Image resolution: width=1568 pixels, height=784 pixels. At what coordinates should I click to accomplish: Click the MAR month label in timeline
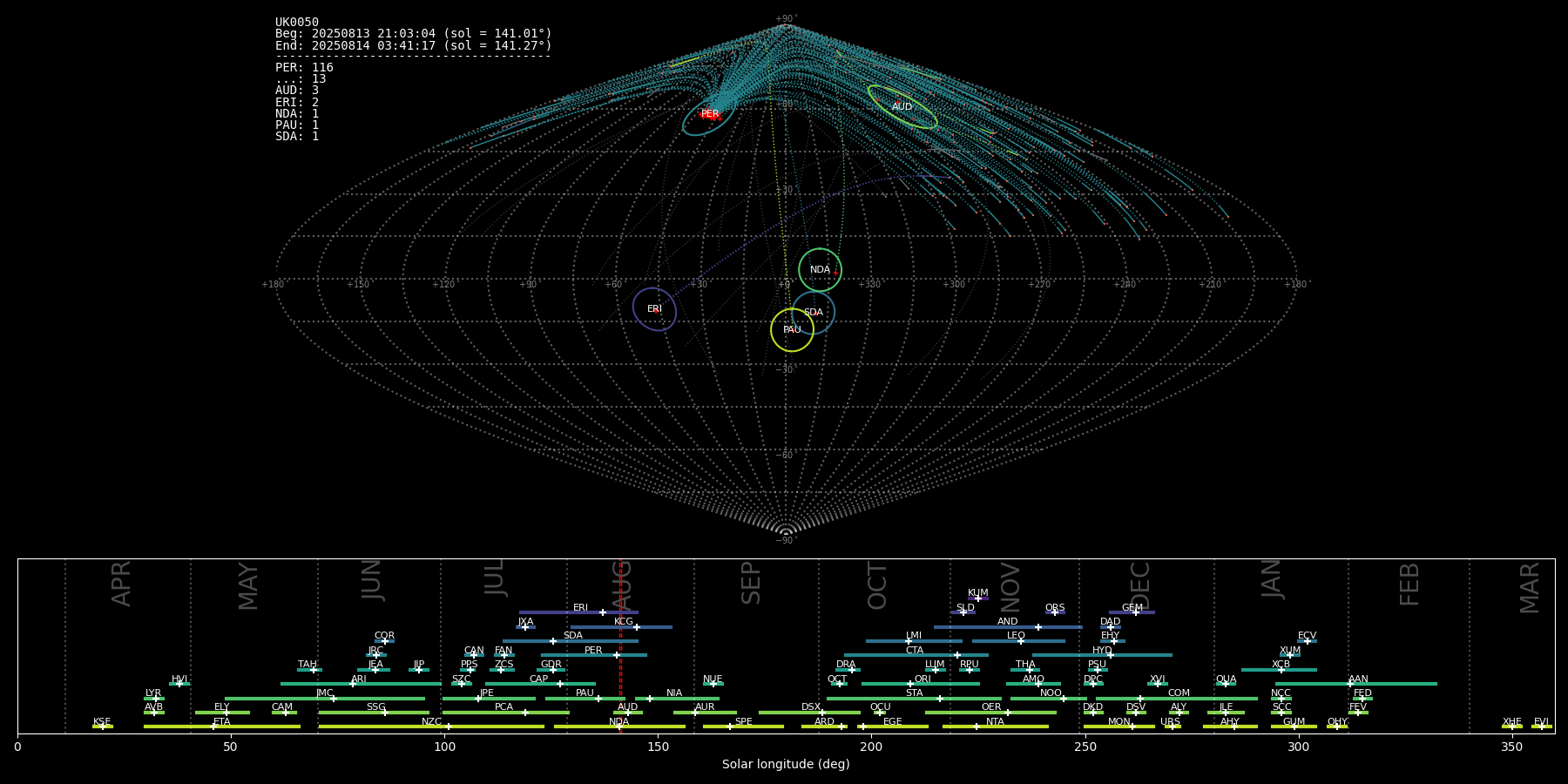point(1530,588)
